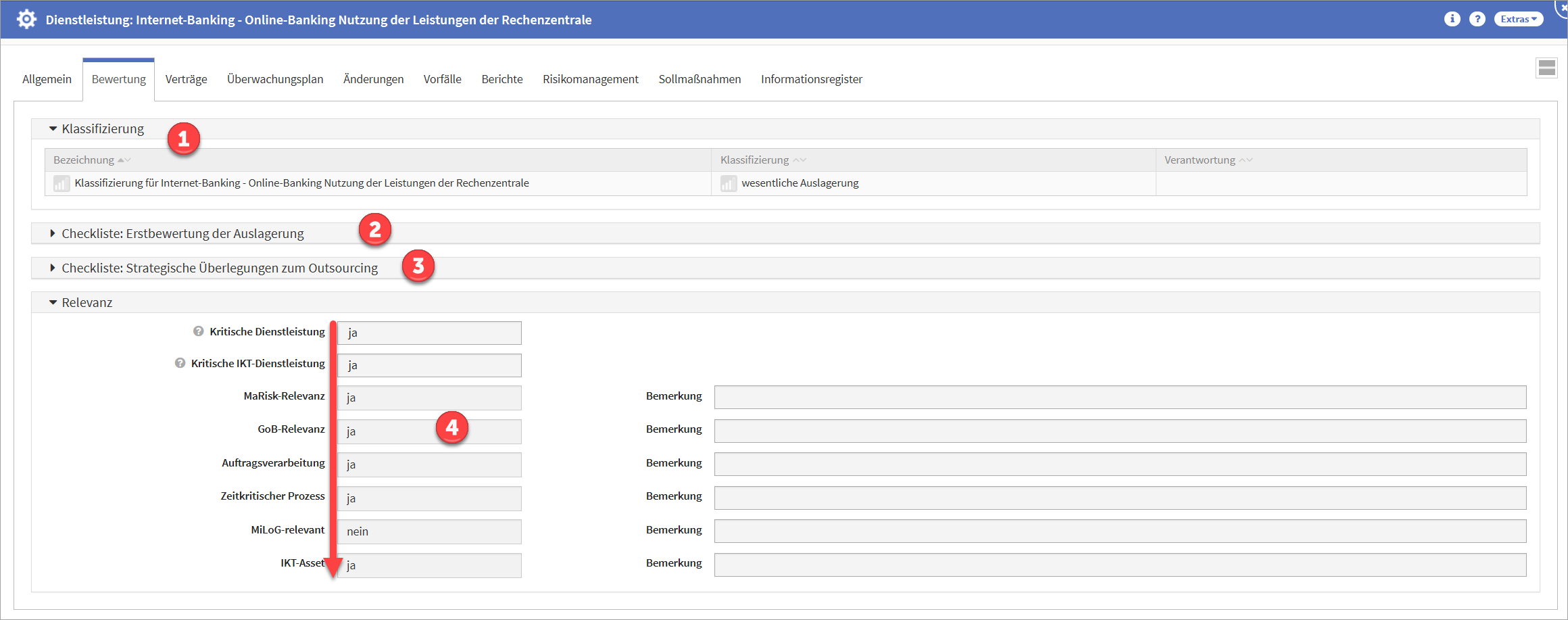The width and height of the screenshot is (1568, 620).
Task: Click the gear settings icon in header
Action: click(26, 19)
